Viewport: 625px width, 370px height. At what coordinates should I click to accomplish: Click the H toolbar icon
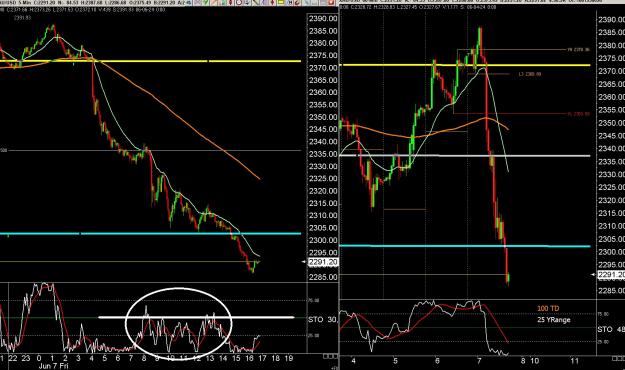290,2
